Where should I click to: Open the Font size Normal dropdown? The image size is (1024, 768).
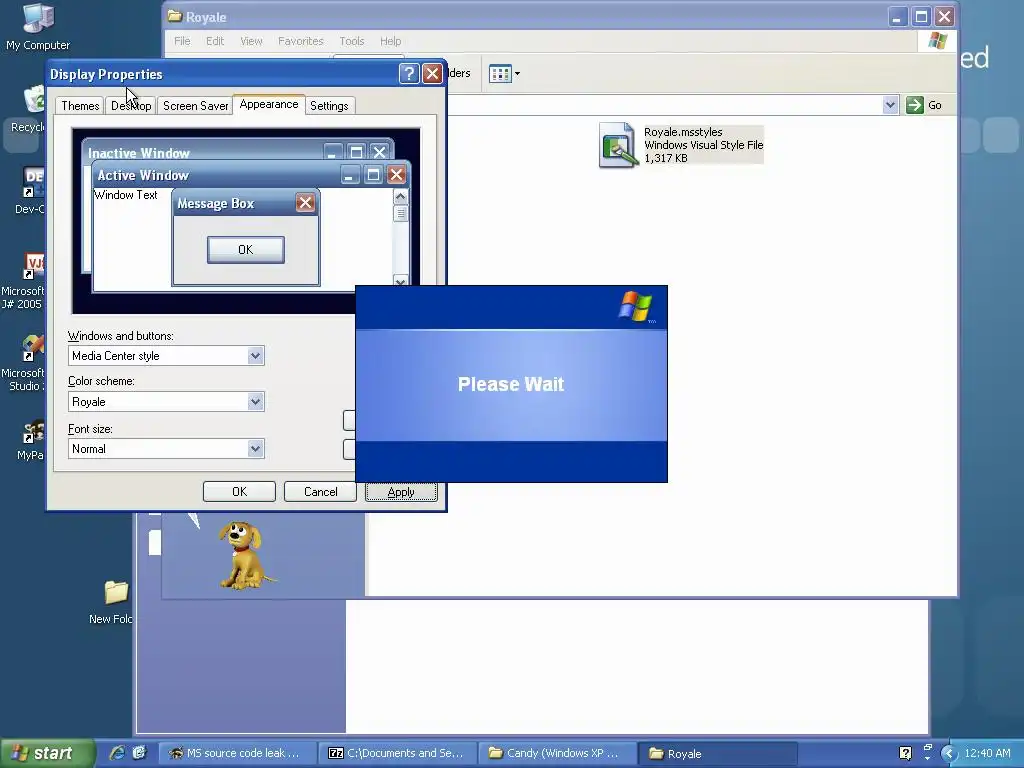click(x=255, y=449)
